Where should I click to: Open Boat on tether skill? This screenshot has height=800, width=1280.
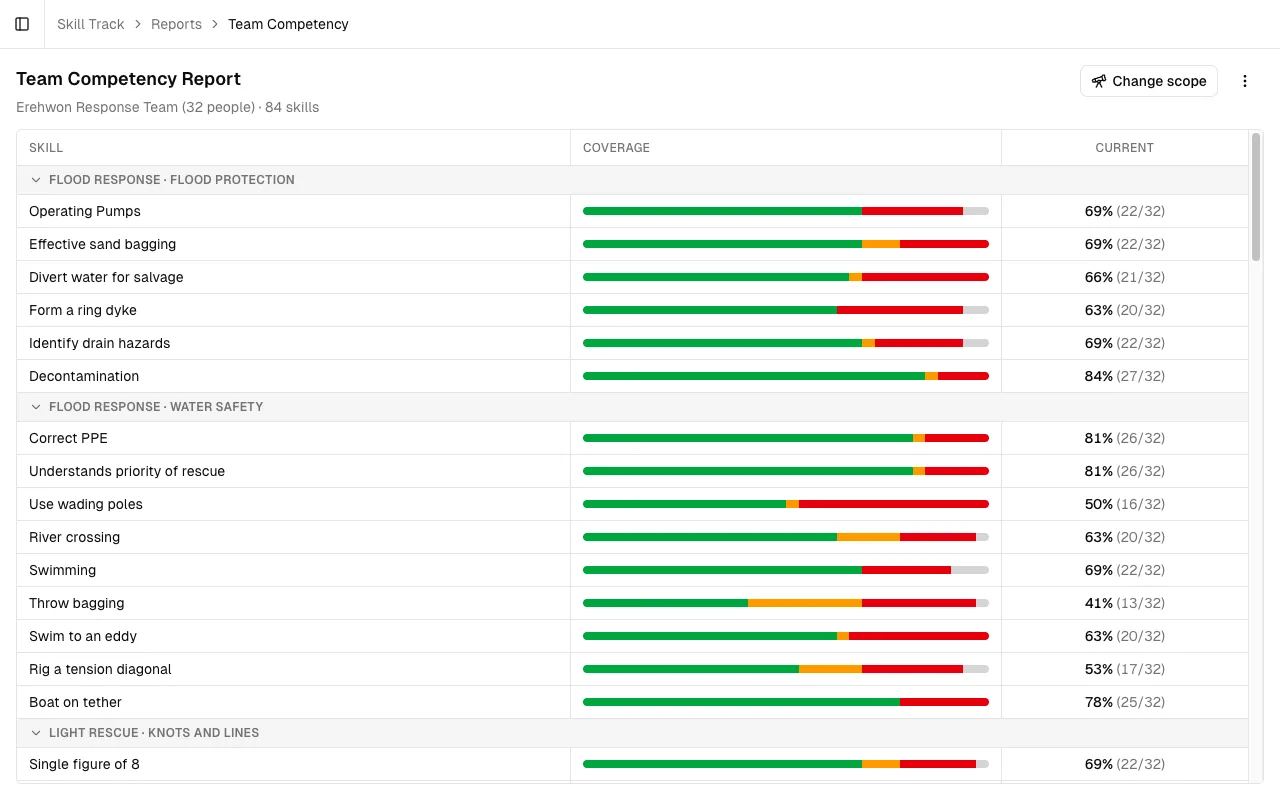[75, 702]
